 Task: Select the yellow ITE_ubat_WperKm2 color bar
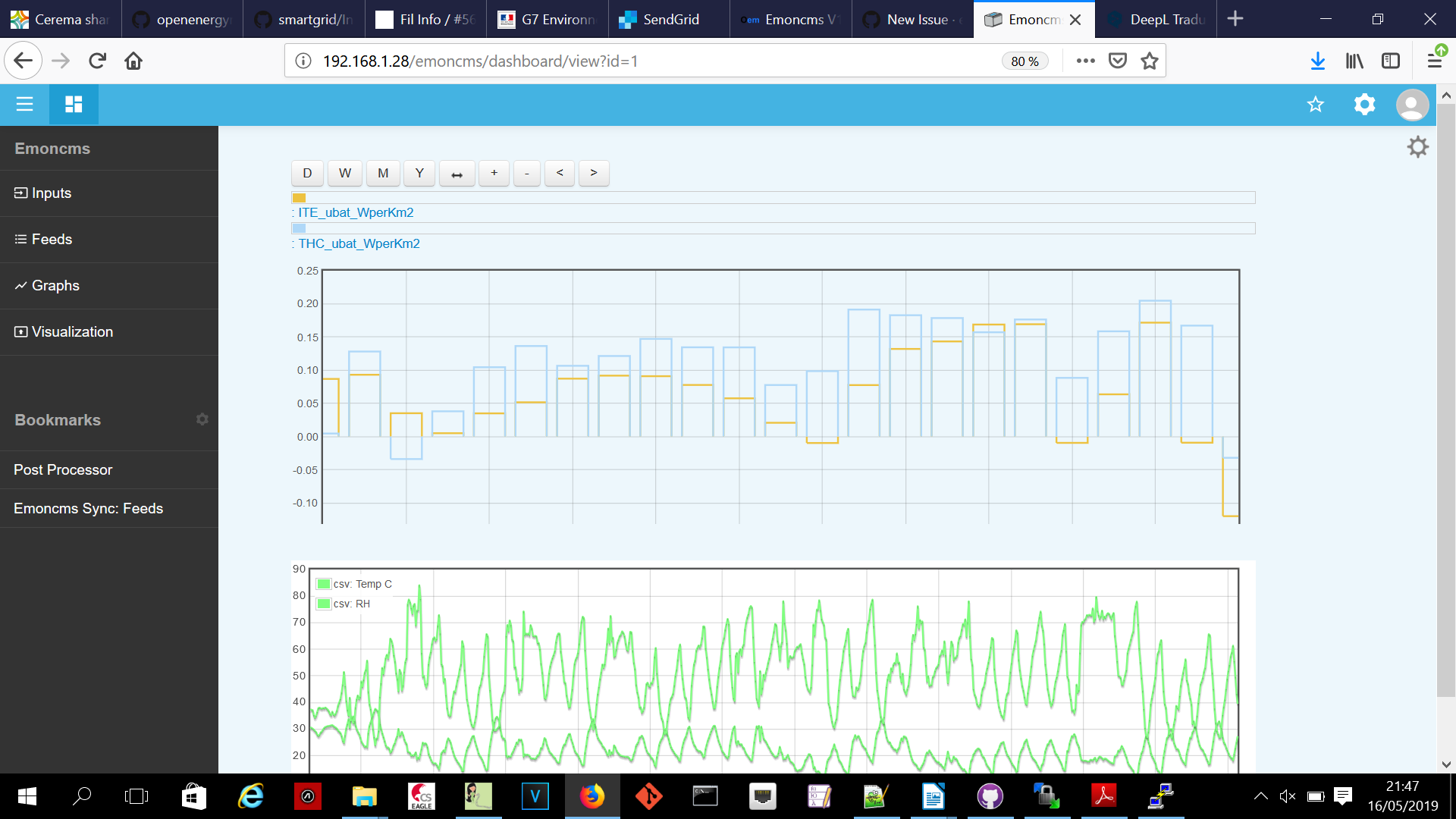[x=298, y=198]
